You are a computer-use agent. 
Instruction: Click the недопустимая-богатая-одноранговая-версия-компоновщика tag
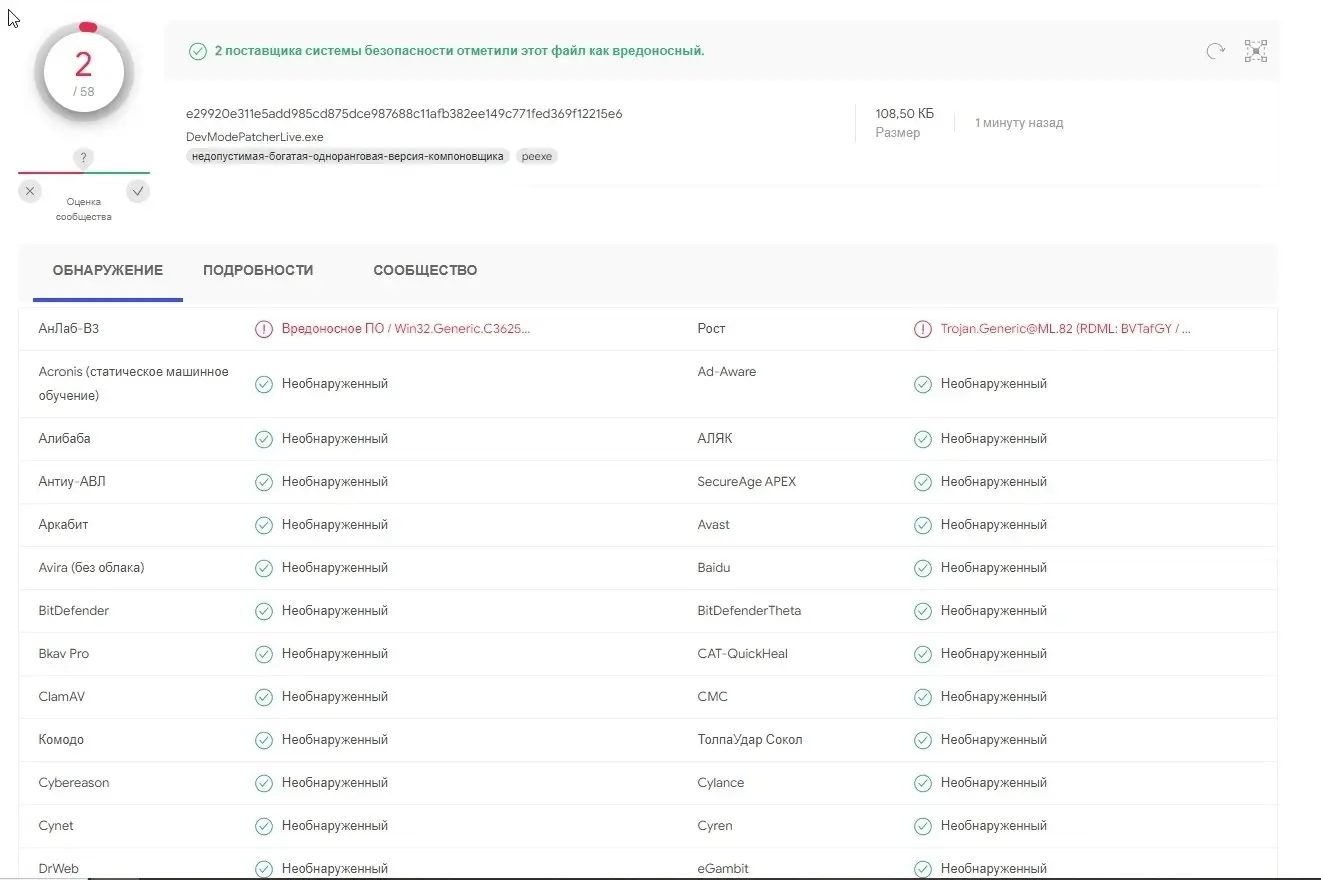pos(348,156)
